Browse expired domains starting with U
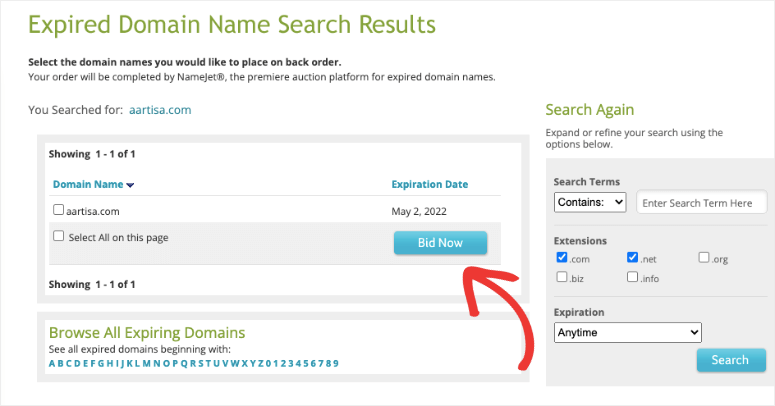Image resolution: width=775 pixels, height=406 pixels. pyautogui.click(x=217, y=363)
